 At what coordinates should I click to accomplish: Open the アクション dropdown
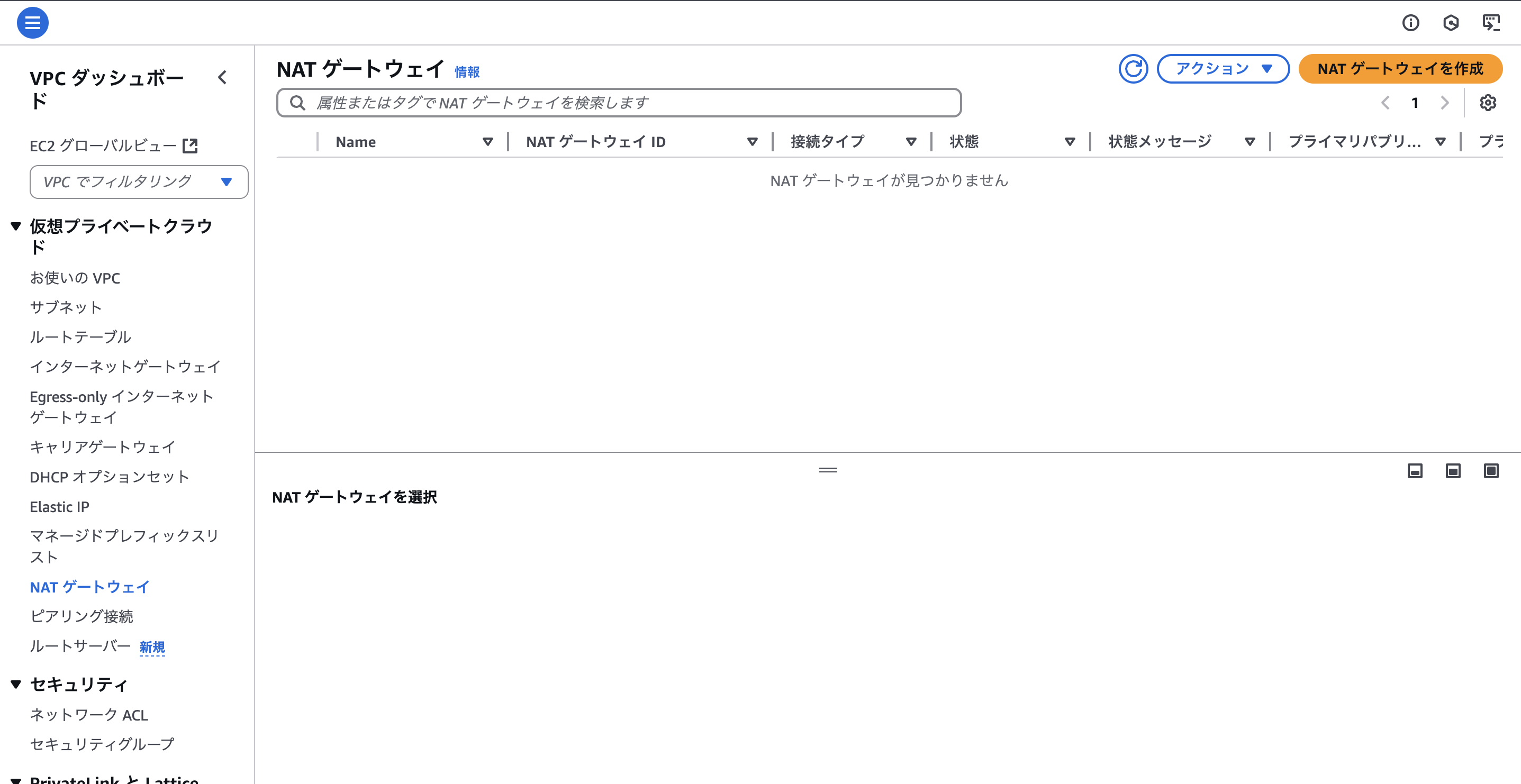(x=1223, y=68)
